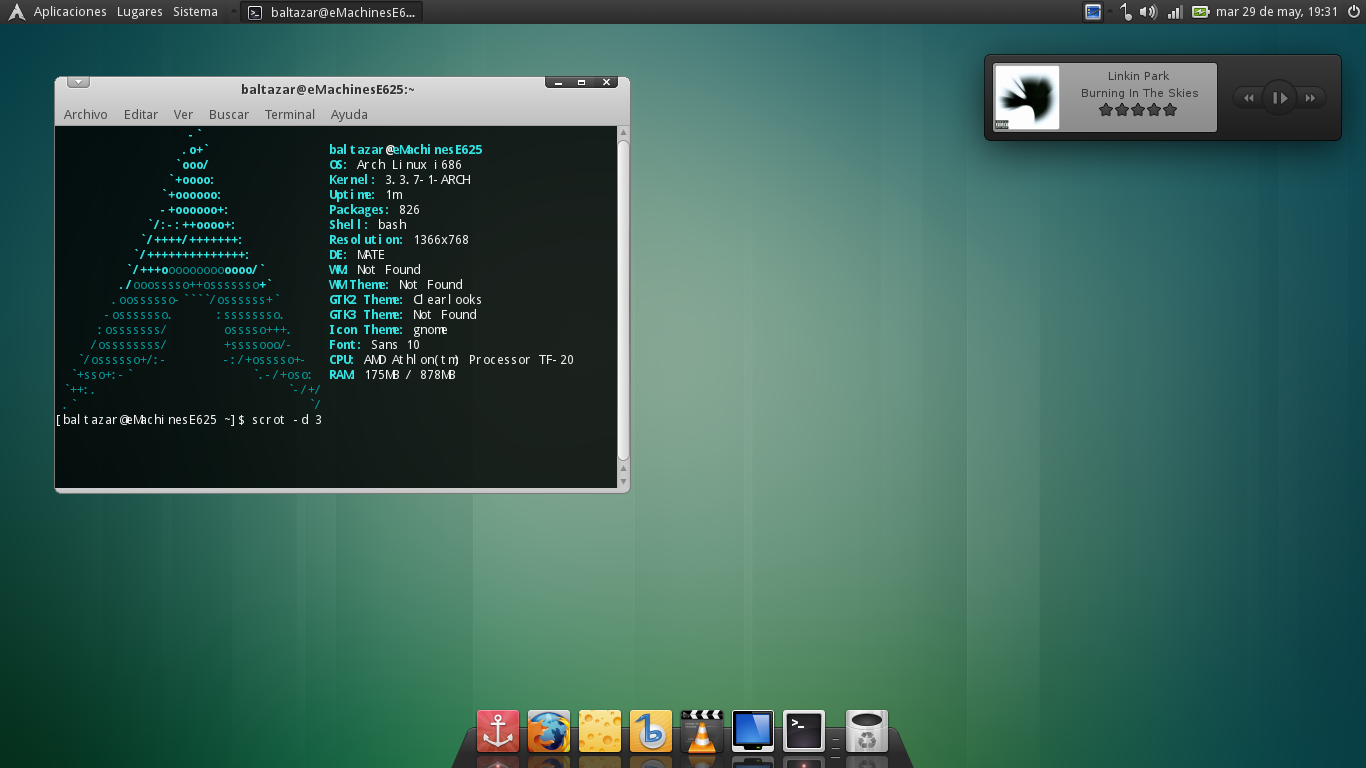Image resolution: width=1366 pixels, height=768 pixels.
Task: Click the Linkin Park artist name
Action: pyautogui.click(x=1138, y=76)
